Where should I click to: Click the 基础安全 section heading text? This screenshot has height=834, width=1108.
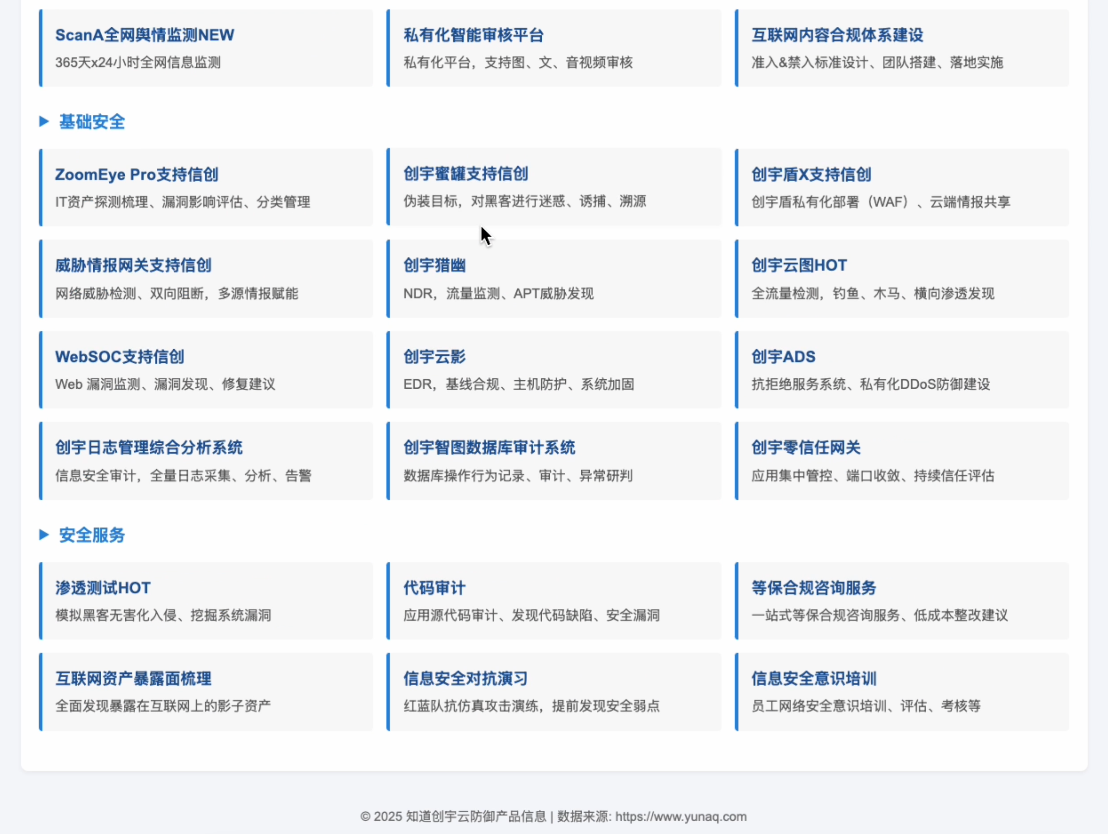coord(92,122)
